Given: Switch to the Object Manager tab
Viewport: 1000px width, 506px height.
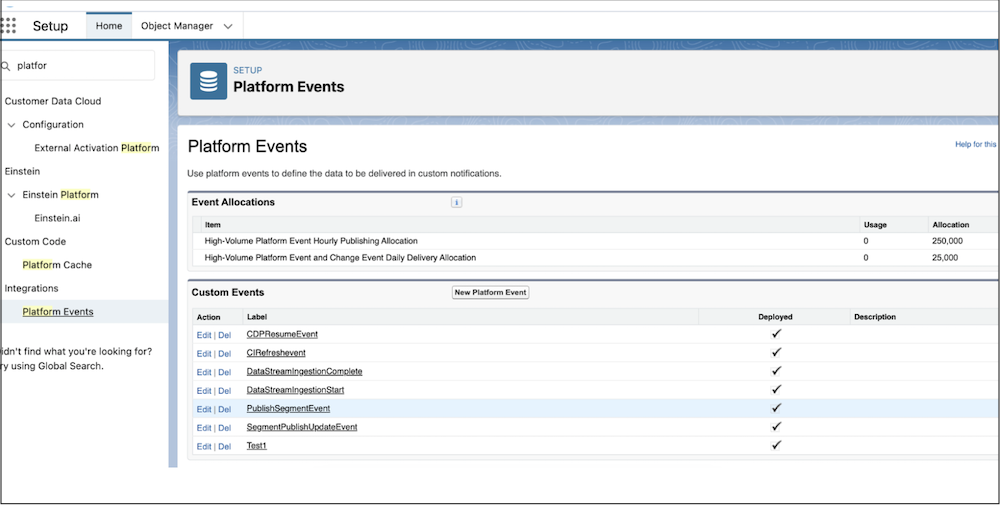Looking at the screenshot, I should coord(177,26).
